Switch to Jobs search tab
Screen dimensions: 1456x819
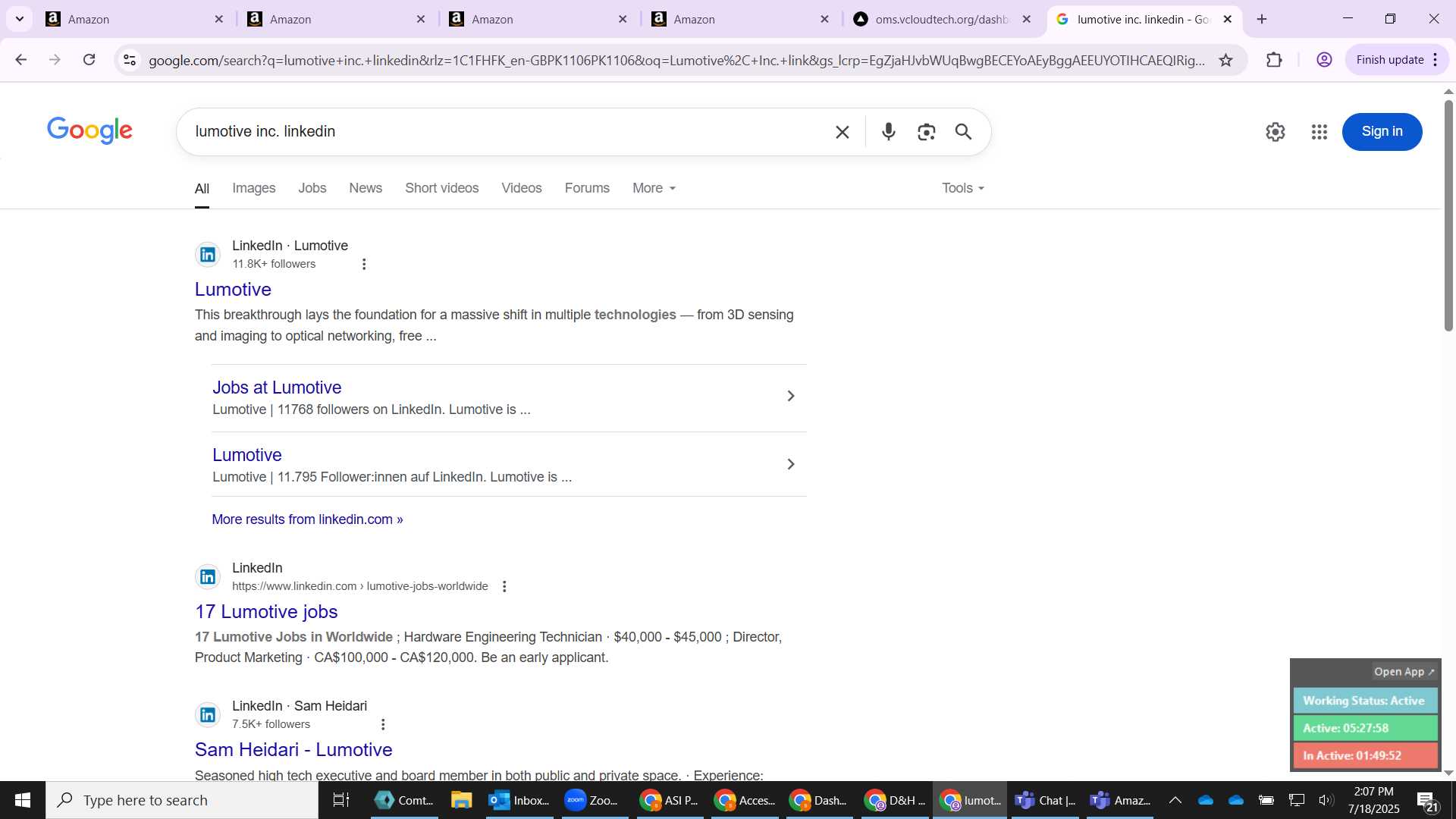tap(312, 188)
